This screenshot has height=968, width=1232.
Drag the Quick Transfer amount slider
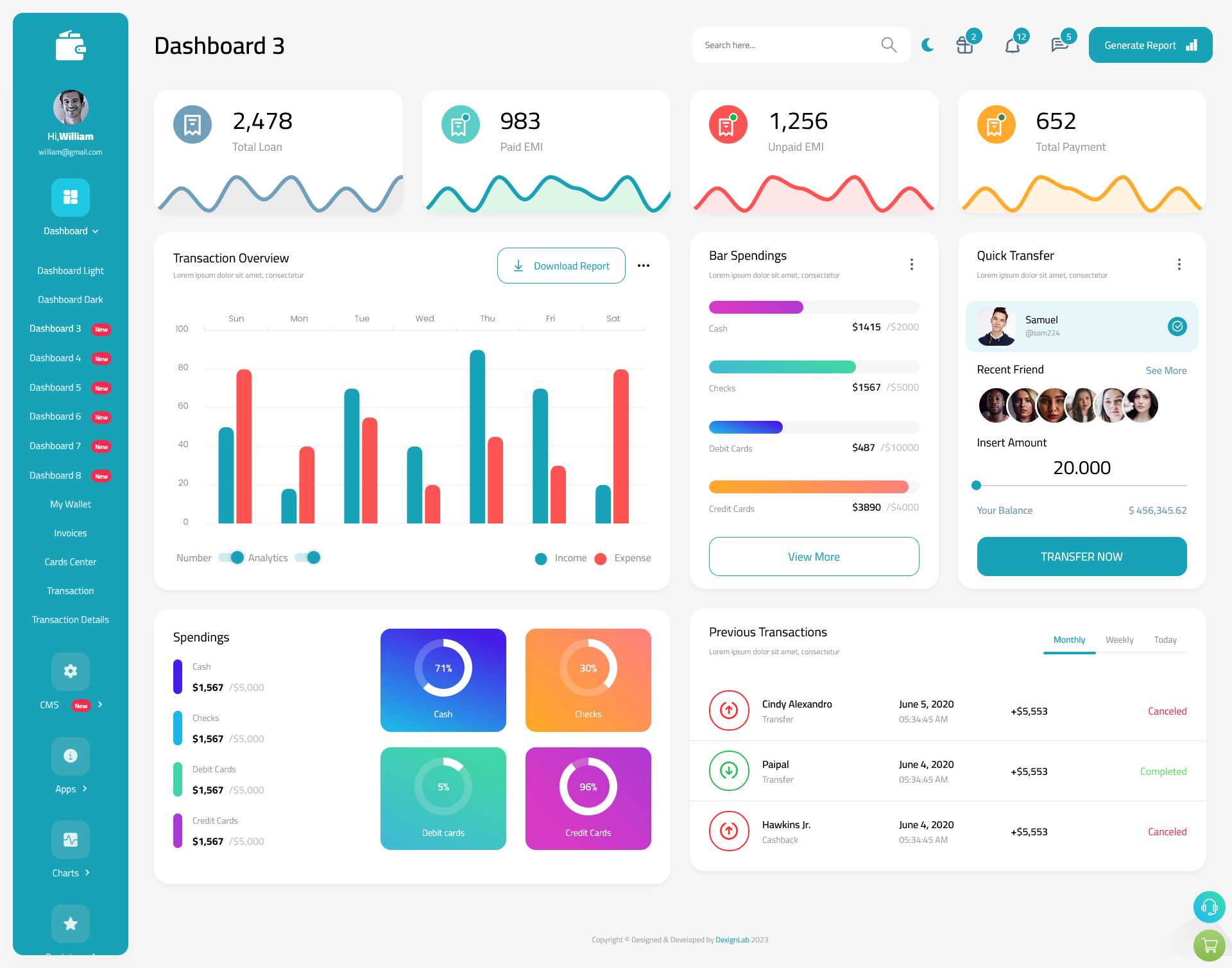tap(976, 483)
